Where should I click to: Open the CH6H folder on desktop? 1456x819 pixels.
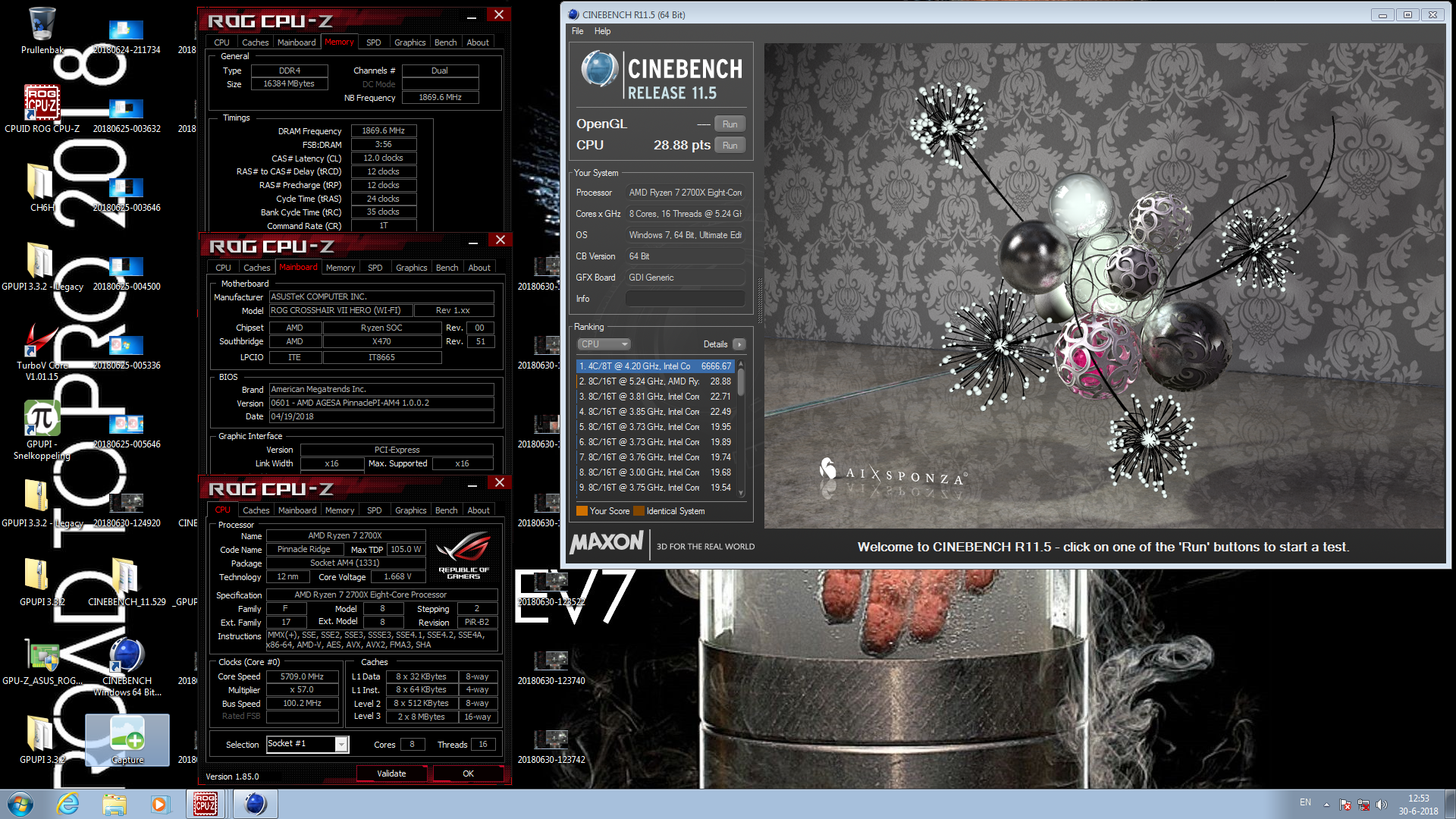pyautogui.click(x=42, y=187)
